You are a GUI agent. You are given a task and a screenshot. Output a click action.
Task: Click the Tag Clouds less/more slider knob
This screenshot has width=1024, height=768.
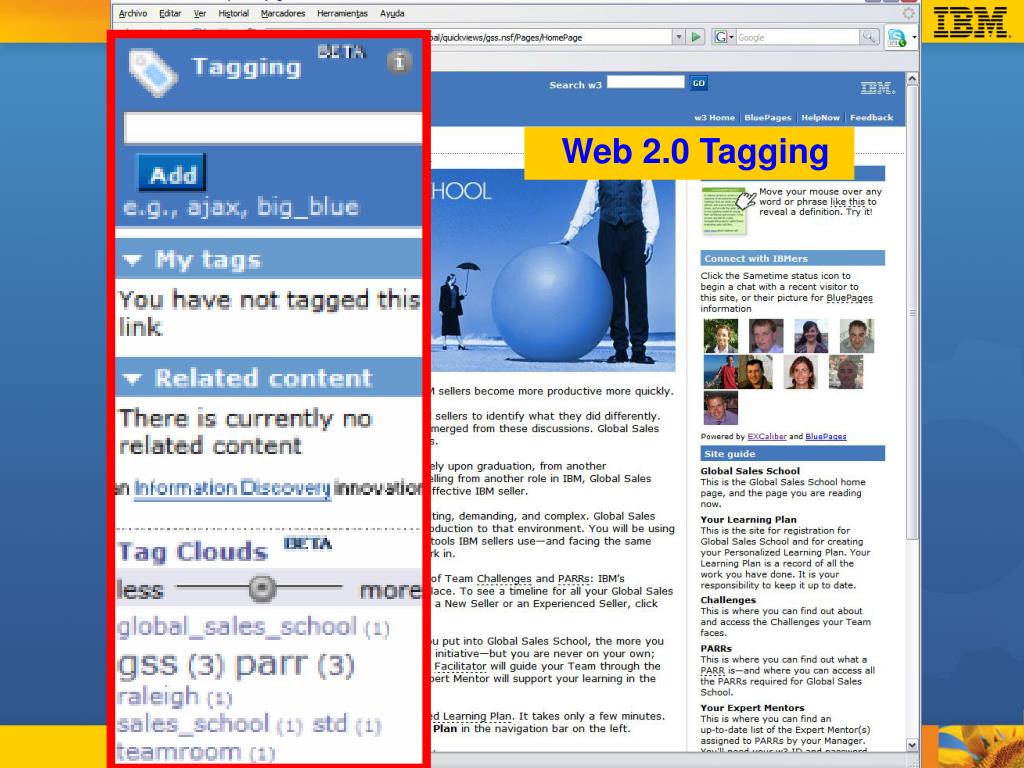[x=263, y=588]
